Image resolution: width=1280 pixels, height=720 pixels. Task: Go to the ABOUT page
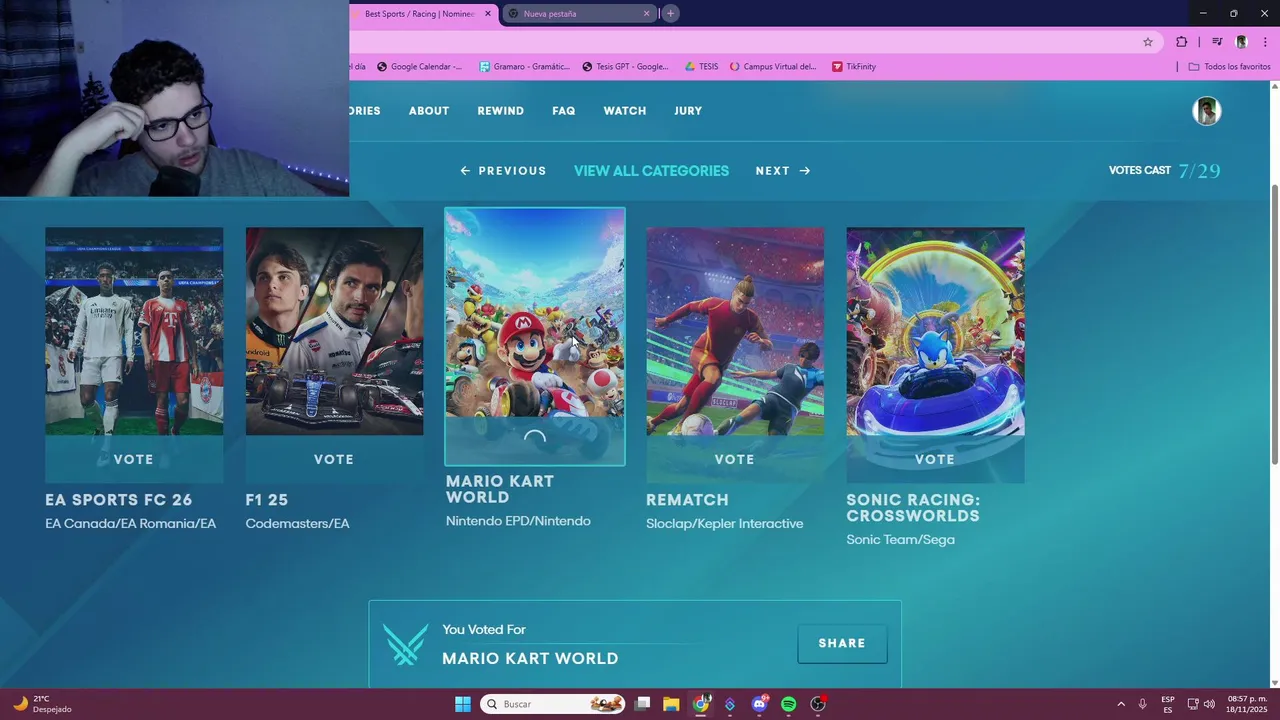pos(429,111)
